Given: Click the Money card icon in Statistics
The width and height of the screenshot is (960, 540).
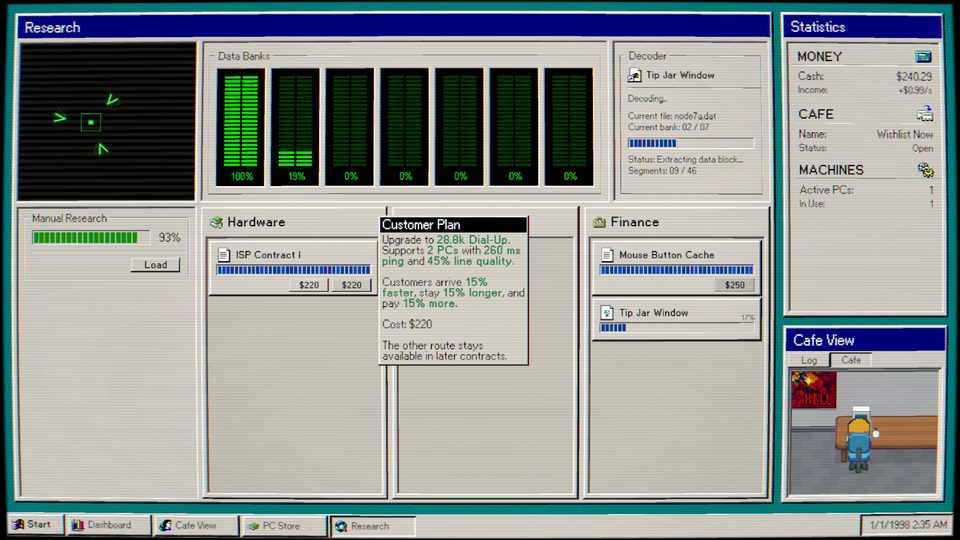Looking at the screenshot, I should tap(923, 57).
